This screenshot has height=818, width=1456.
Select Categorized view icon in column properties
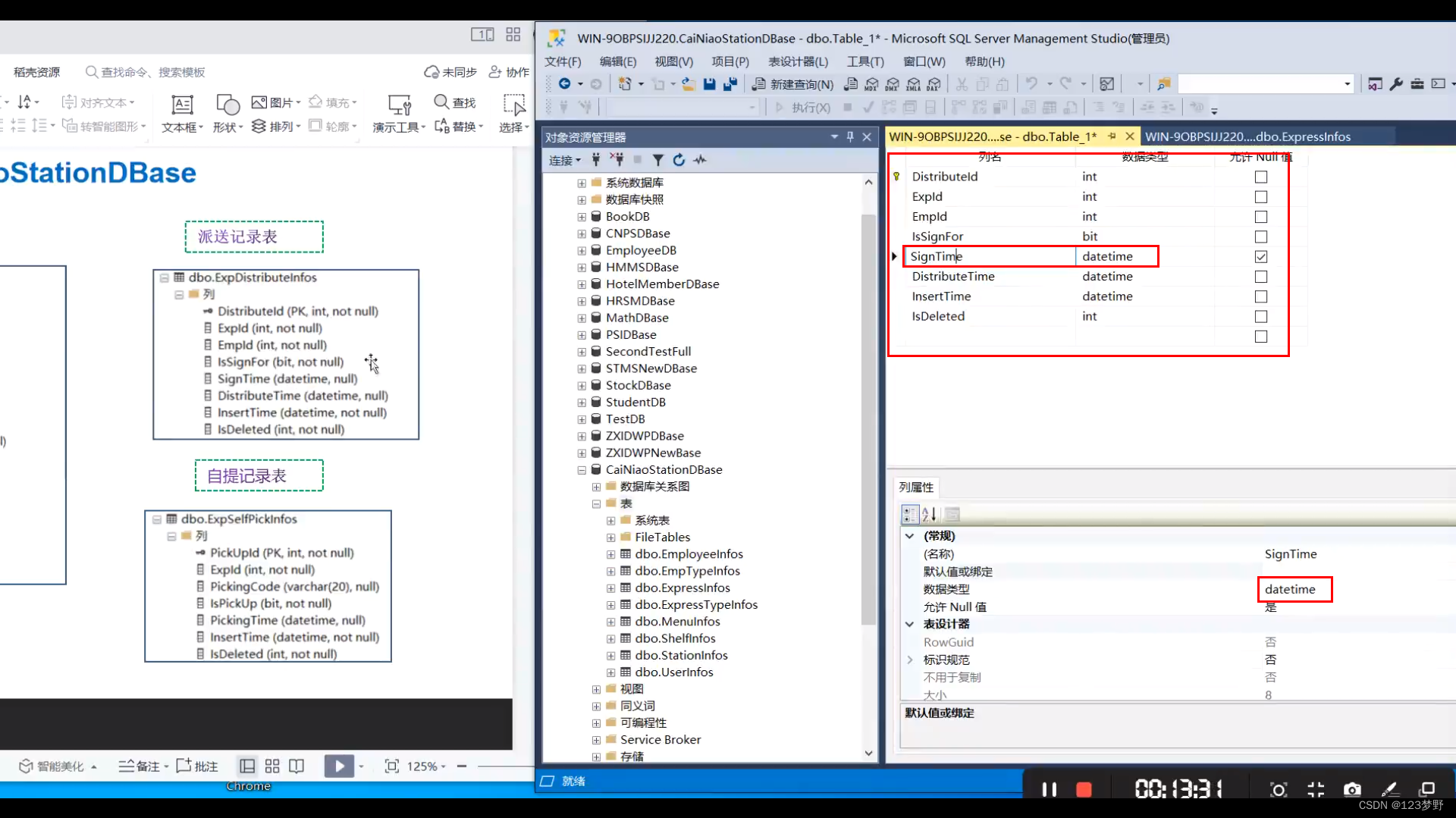tap(909, 515)
